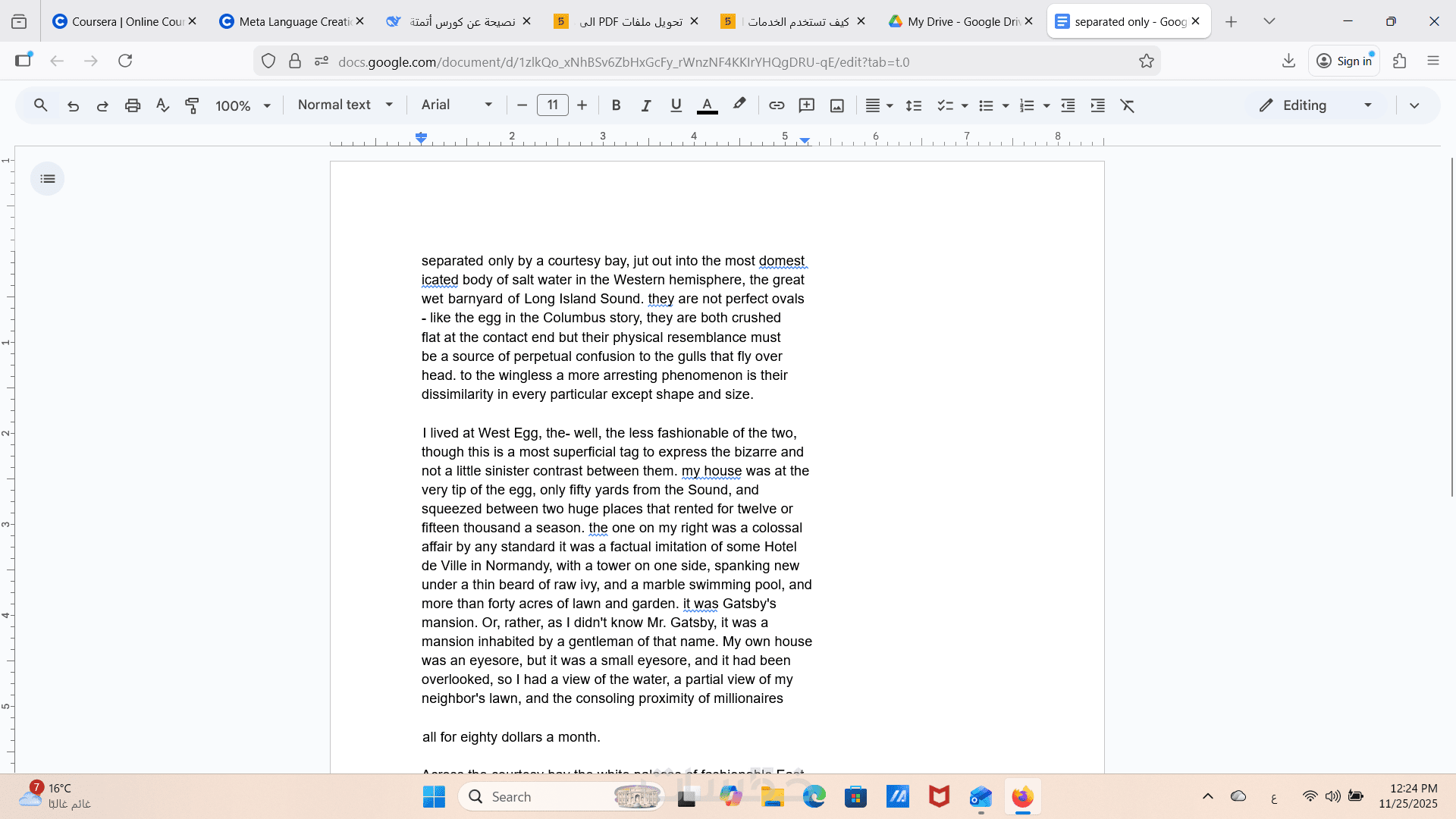Toggle bold formatting
Viewport: 1456px width, 819px height.
[x=616, y=105]
